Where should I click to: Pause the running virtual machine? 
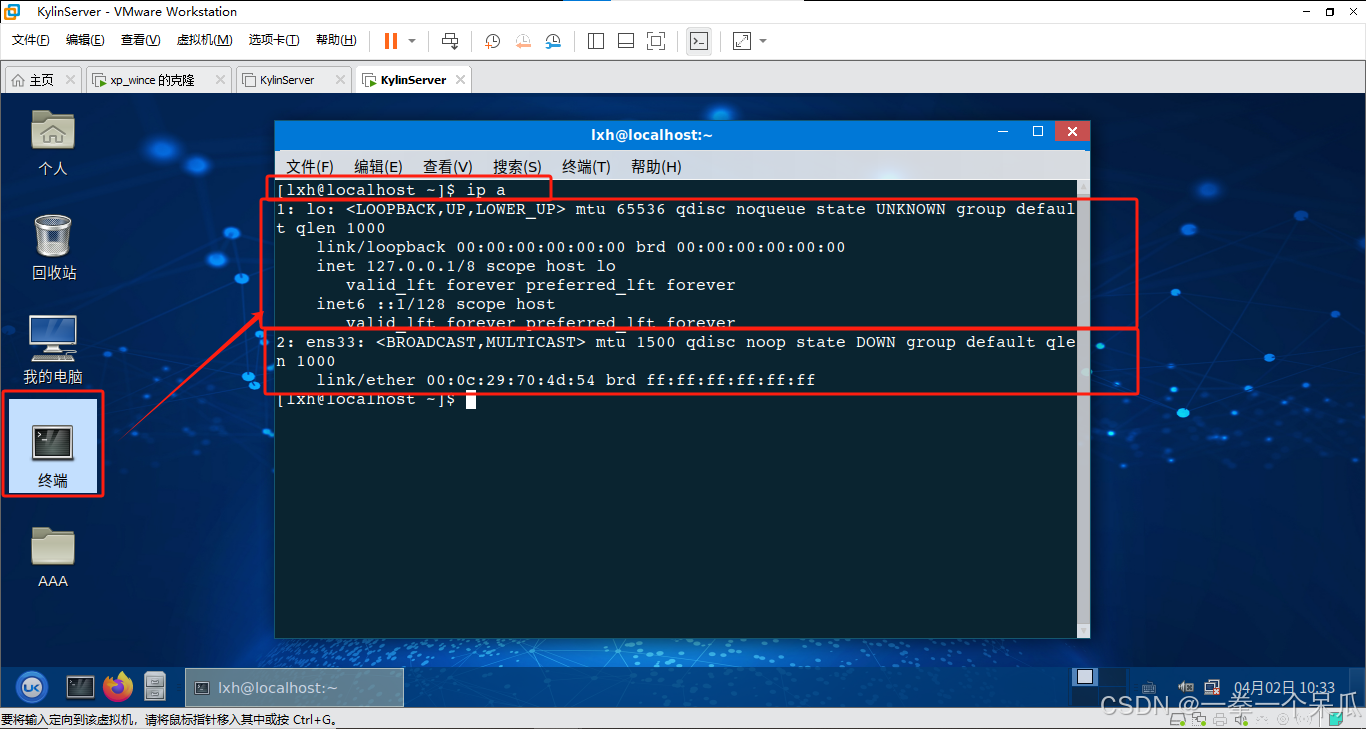390,41
